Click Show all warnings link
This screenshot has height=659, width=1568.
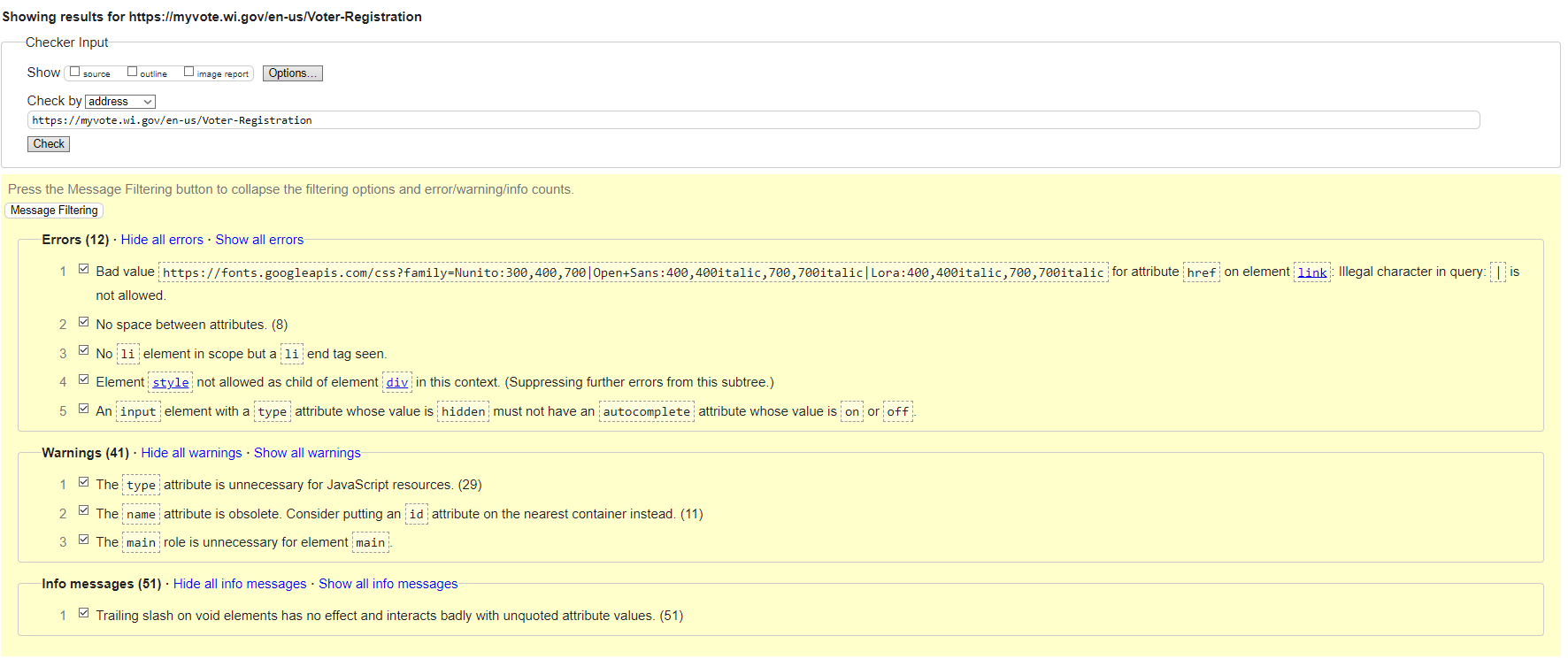point(307,453)
